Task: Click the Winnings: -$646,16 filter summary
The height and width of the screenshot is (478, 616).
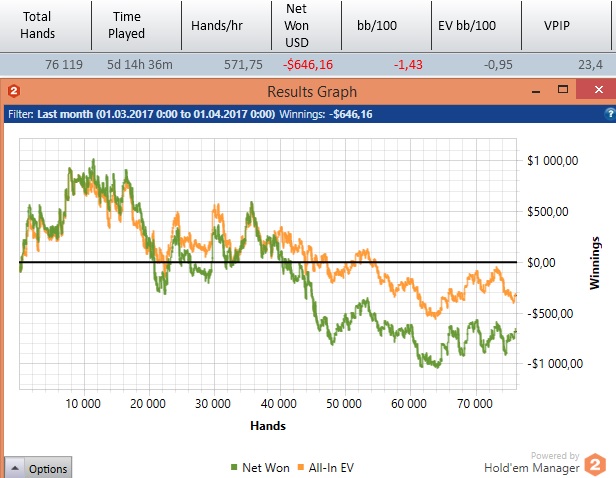Action: tap(326, 114)
